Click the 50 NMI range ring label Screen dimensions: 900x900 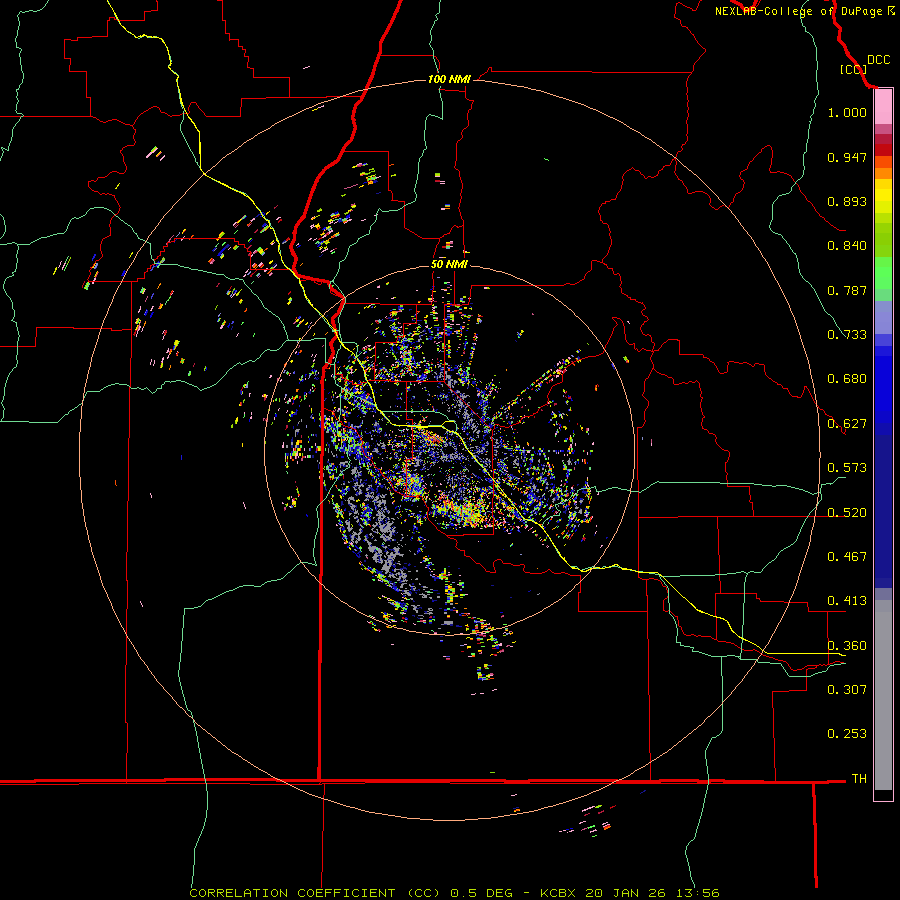point(449,264)
